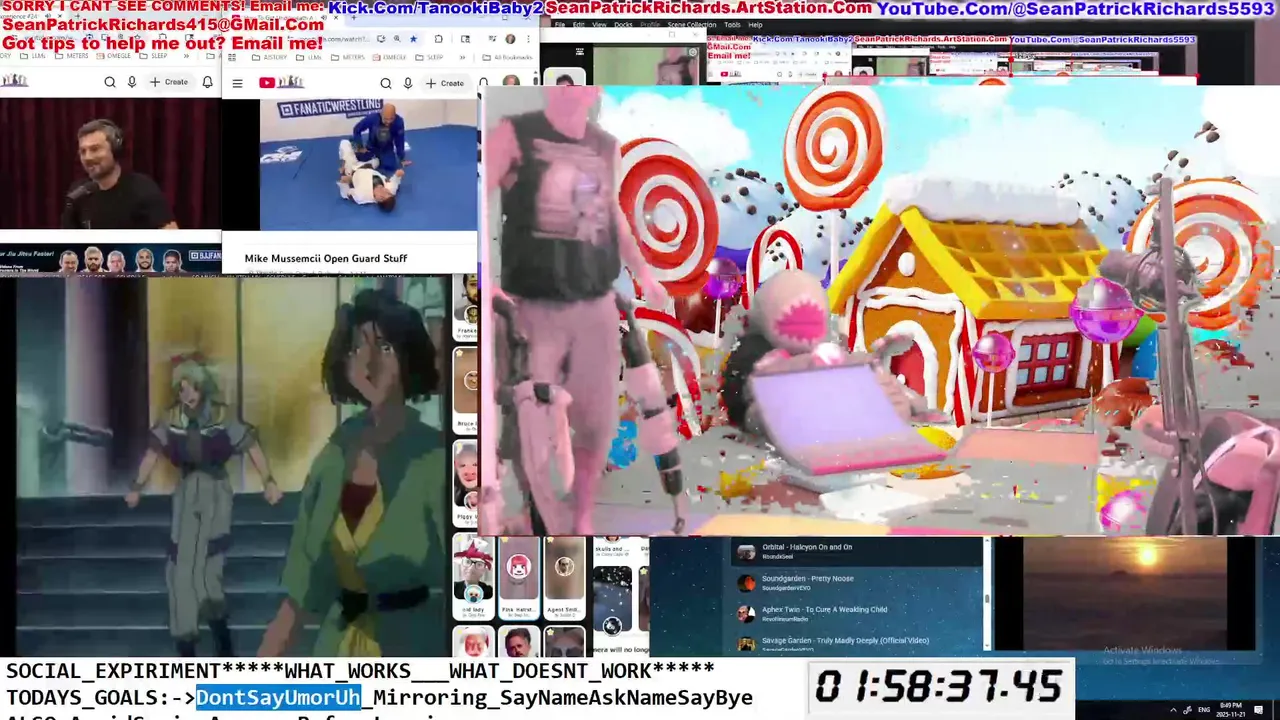Open the ENG language indicator on the taskbar
This screenshot has width=1280, height=720.
point(1204,710)
